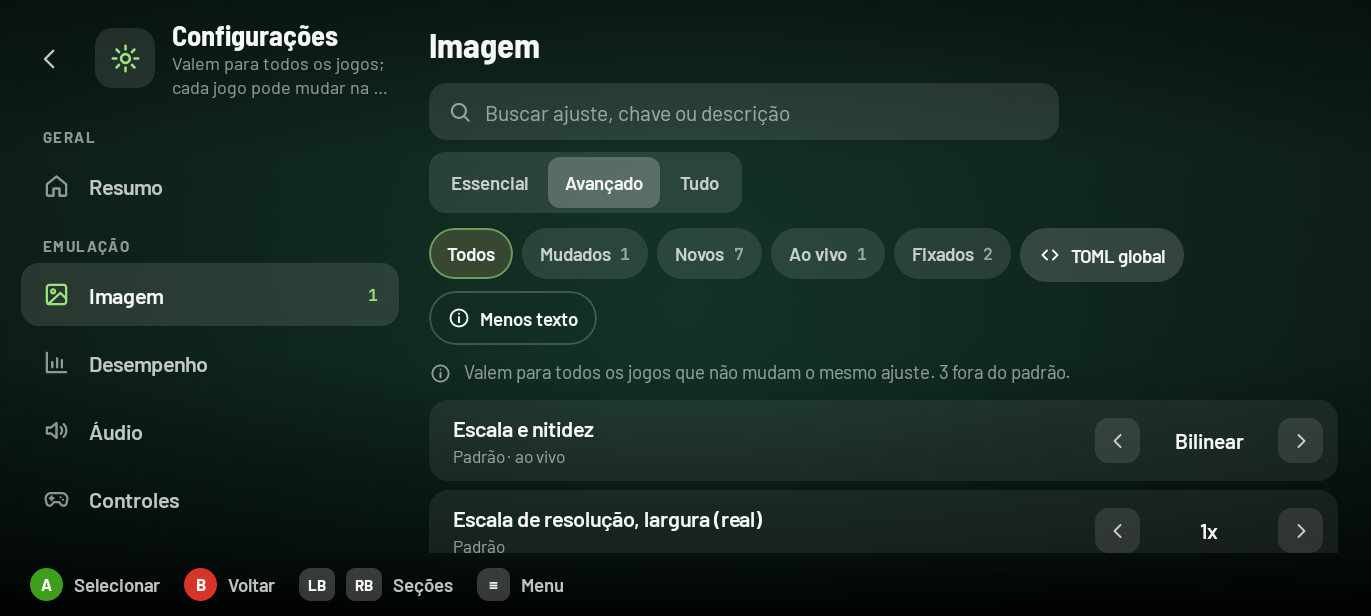1371x616 pixels.
Task: Decrease Escala de resolução with left arrow
Action: [1117, 531]
